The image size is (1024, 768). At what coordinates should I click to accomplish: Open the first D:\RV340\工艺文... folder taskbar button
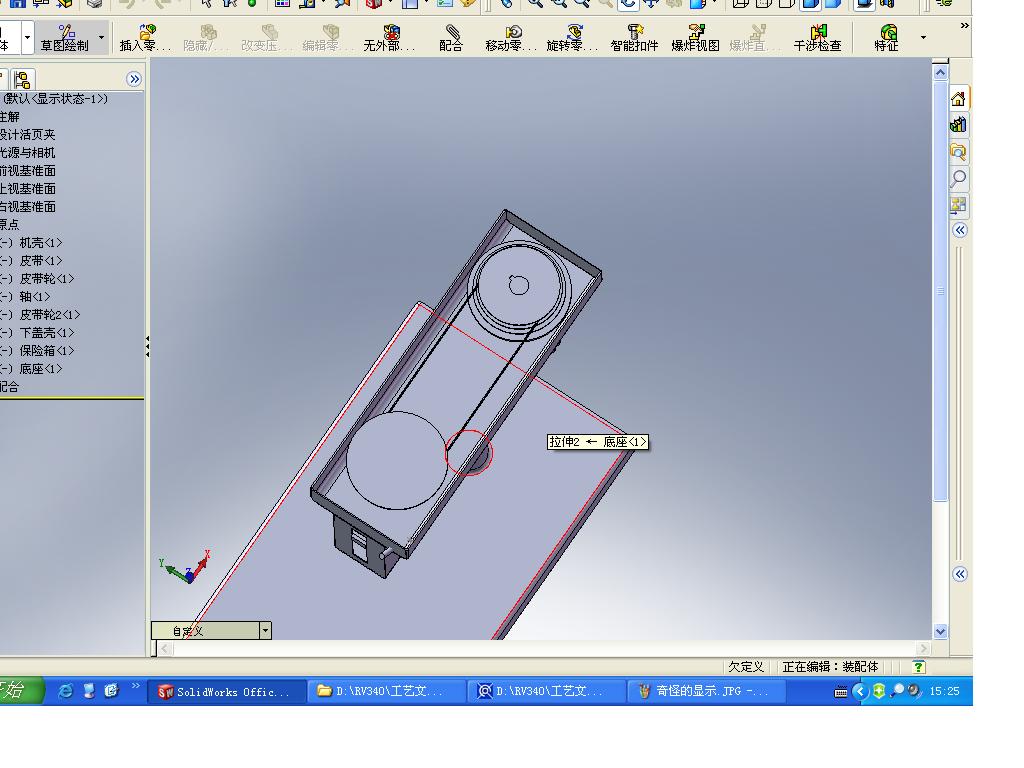(x=388, y=692)
